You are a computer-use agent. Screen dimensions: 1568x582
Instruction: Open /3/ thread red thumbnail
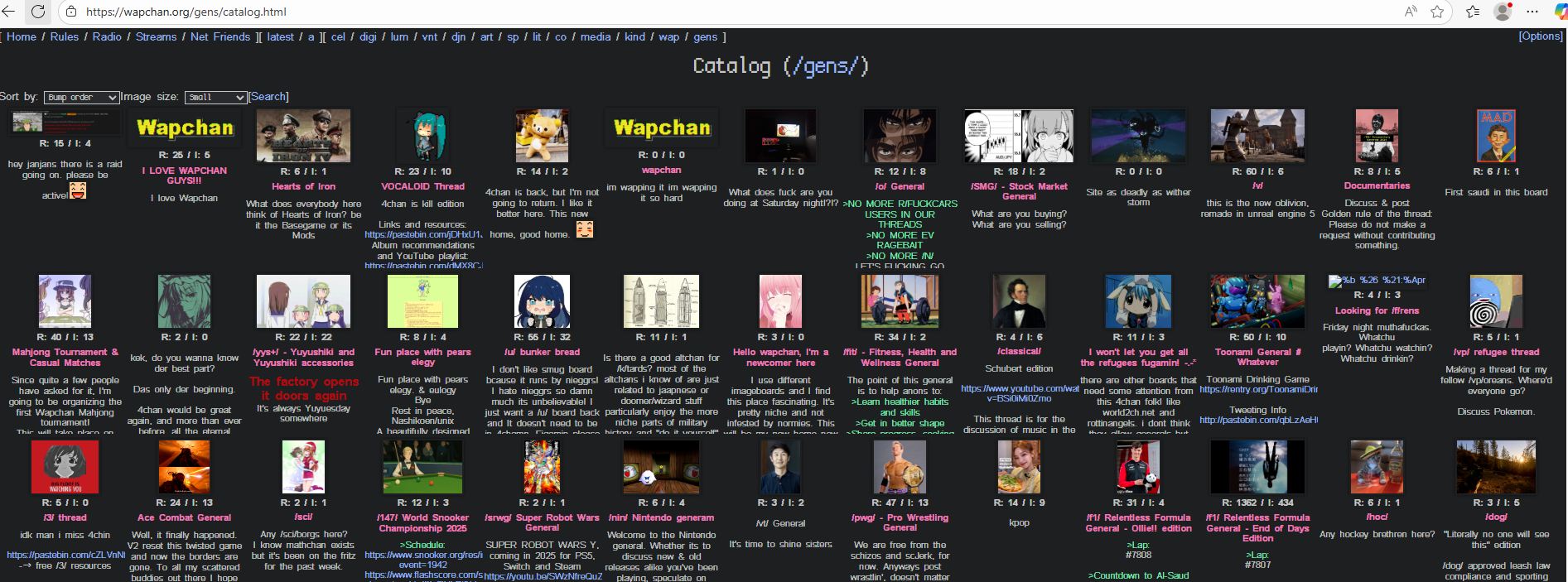tap(65, 468)
